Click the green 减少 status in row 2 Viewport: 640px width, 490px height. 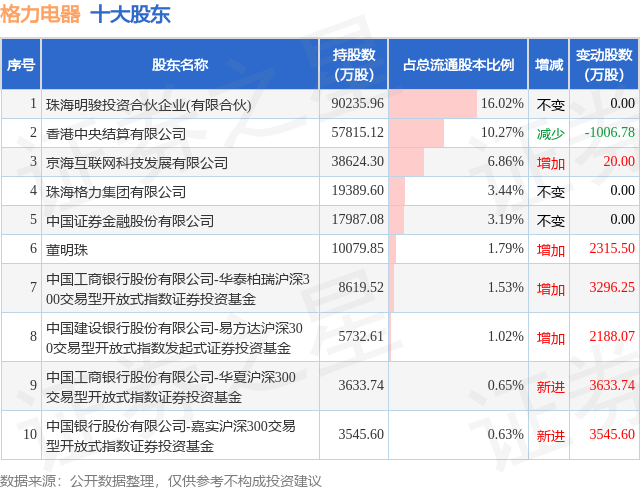(x=551, y=134)
